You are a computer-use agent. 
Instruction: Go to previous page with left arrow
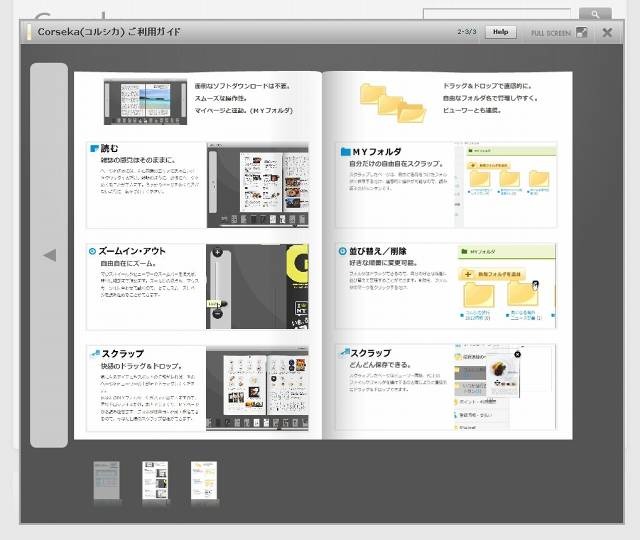coord(49,255)
